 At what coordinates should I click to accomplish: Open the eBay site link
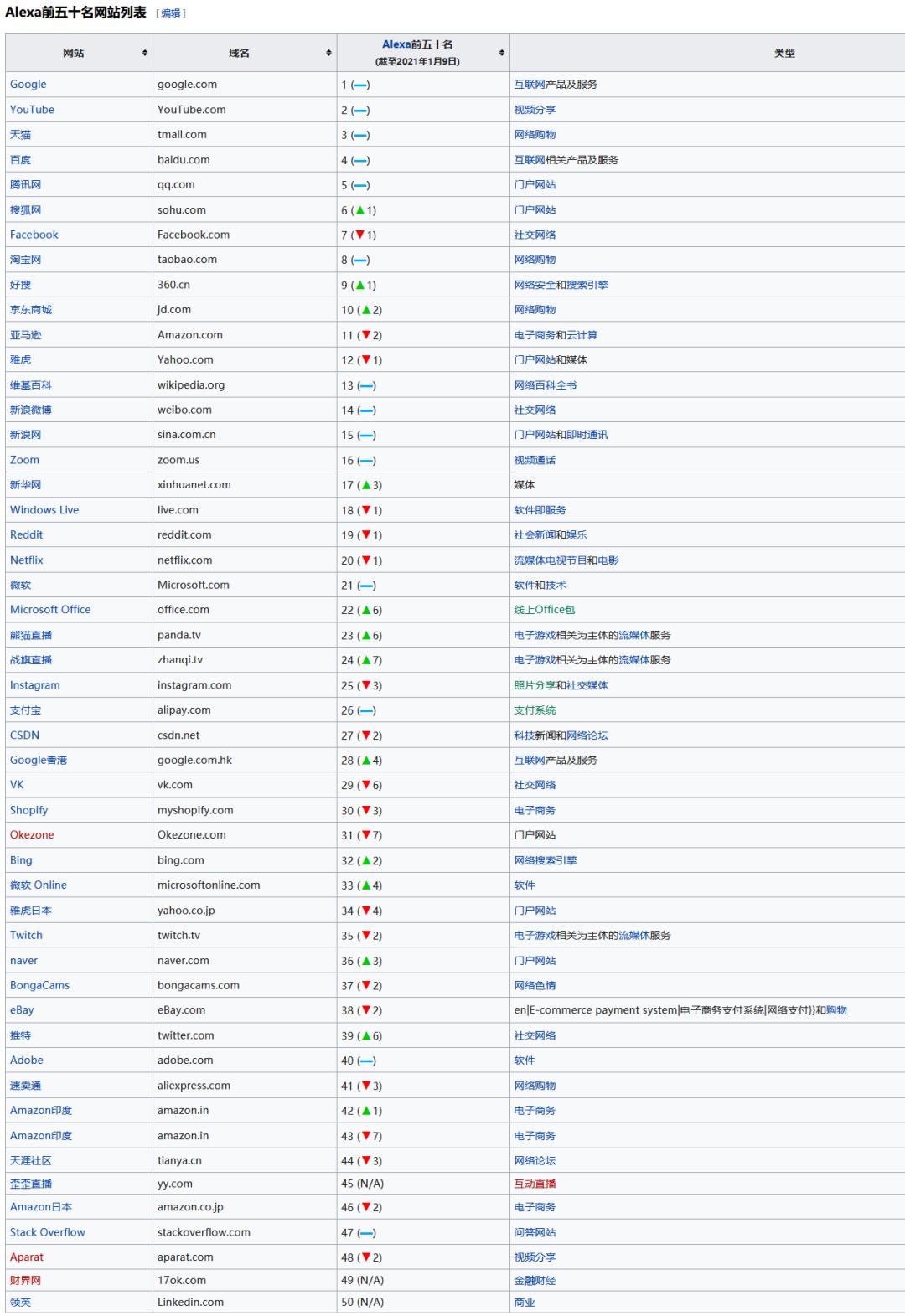(22, 1010)
